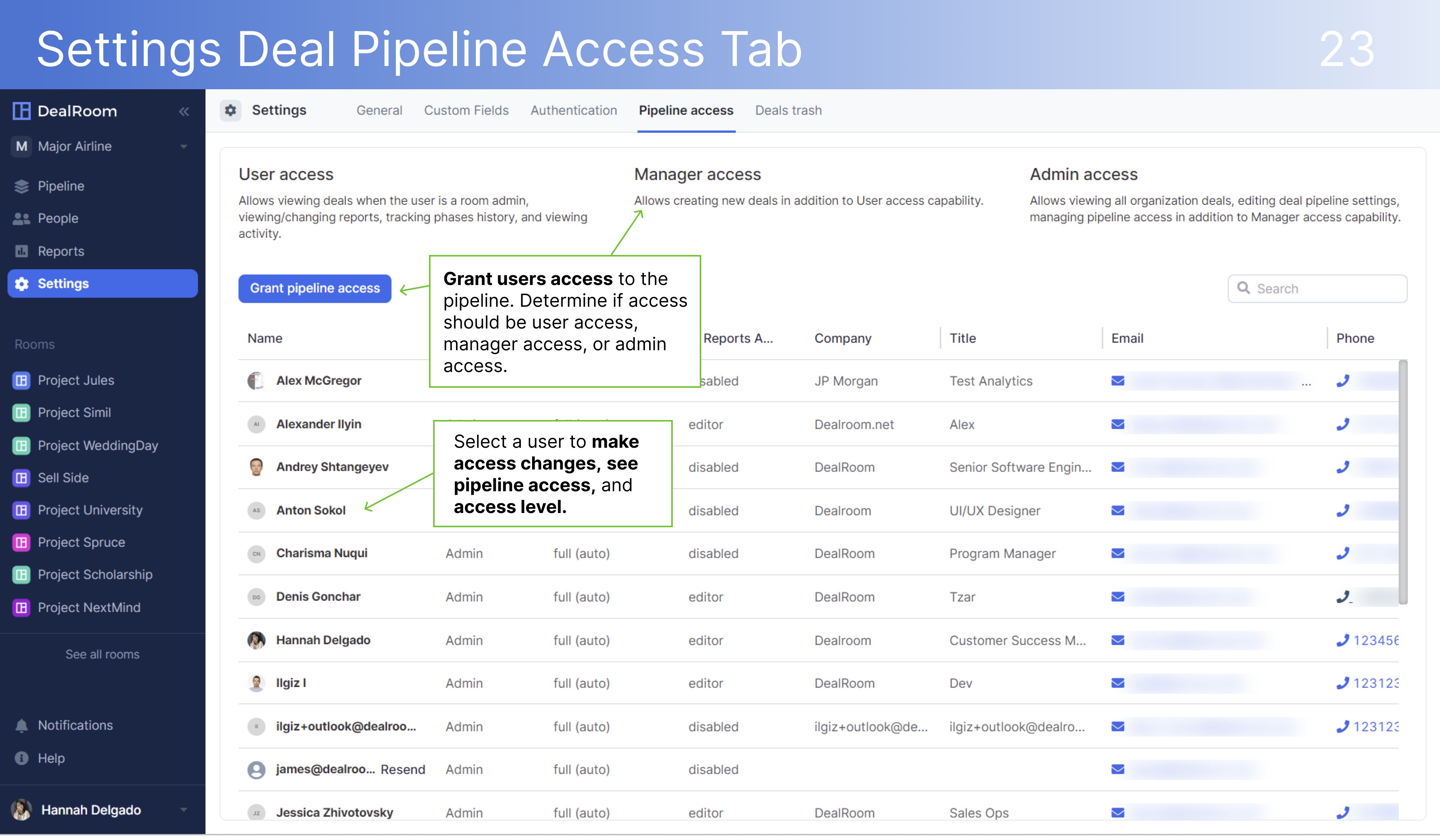Select the People icon in the sidebar

click(x=21, y=218)
